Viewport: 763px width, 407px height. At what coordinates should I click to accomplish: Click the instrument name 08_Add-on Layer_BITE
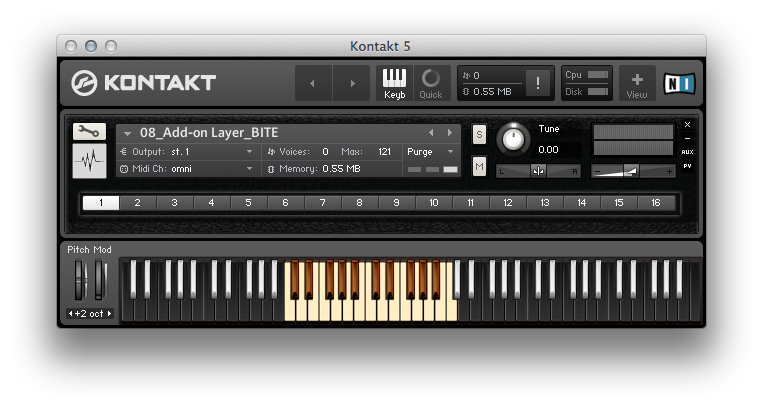pos(209,133)
